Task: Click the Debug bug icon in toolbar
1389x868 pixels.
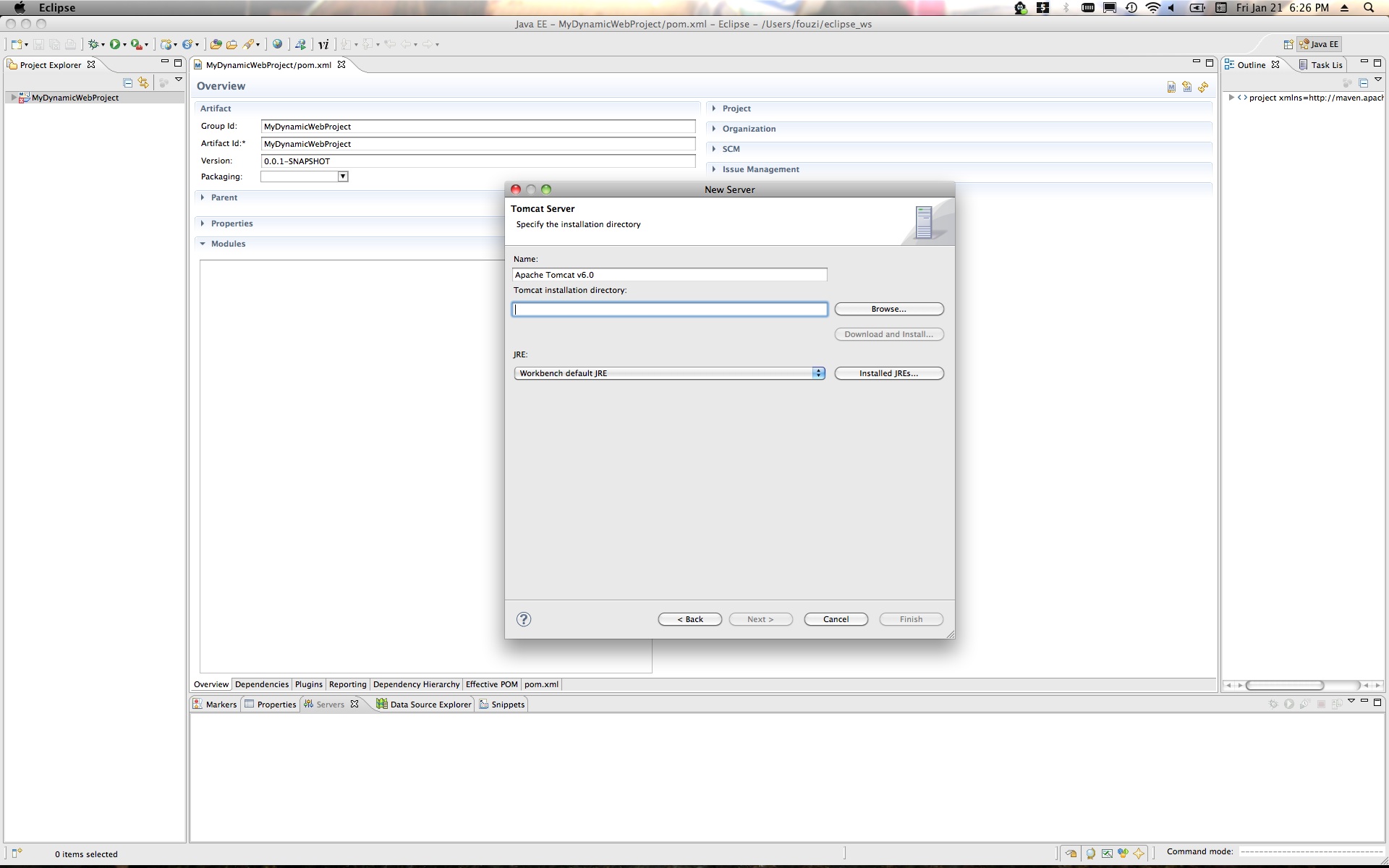Action: (93, 44)
